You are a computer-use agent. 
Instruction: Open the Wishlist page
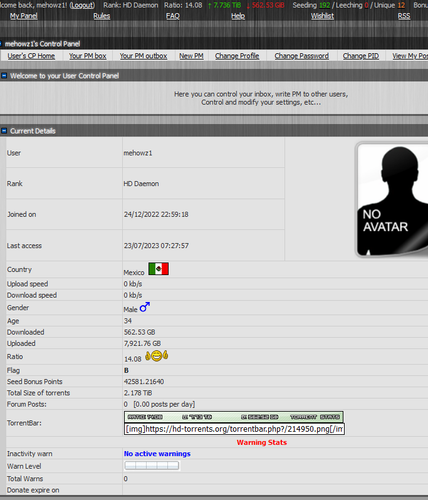coord(322,16)
